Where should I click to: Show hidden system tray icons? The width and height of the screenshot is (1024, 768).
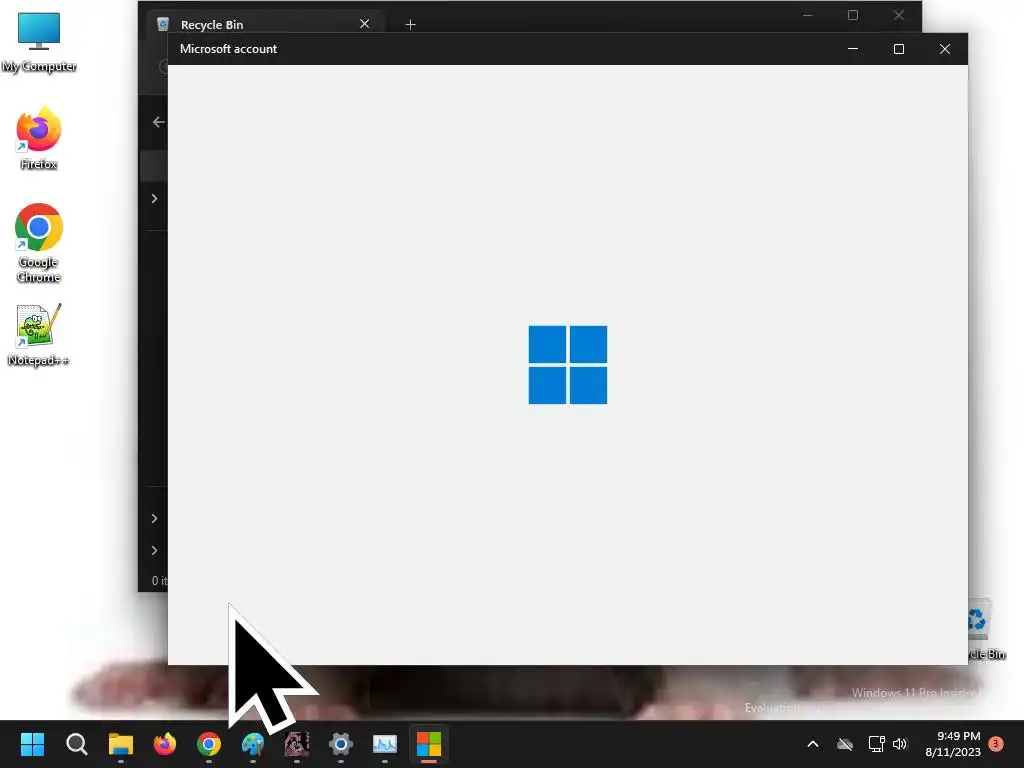[812, 744]
